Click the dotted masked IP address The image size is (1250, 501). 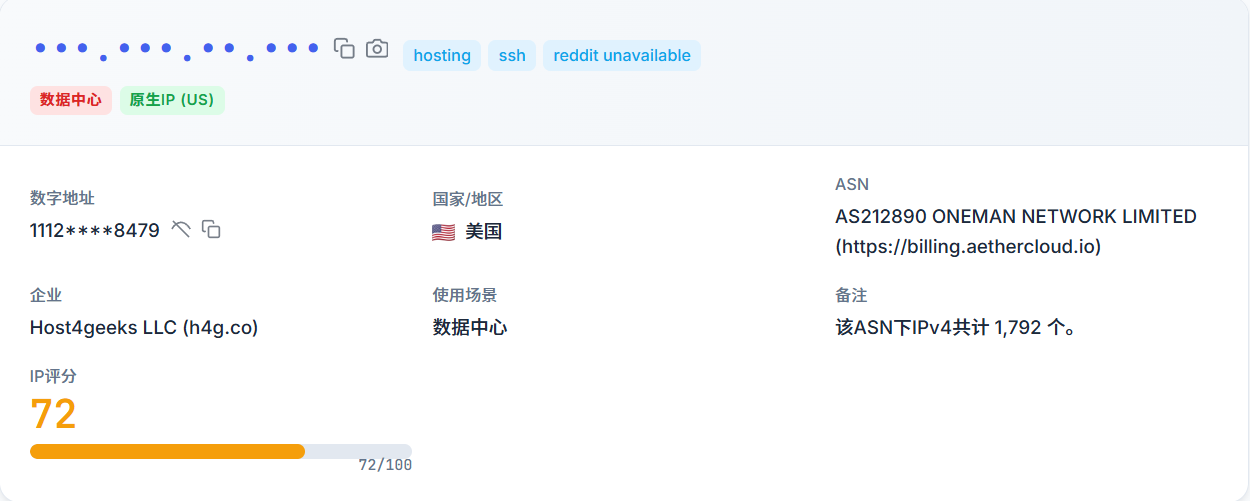click(x=176, y=48)
